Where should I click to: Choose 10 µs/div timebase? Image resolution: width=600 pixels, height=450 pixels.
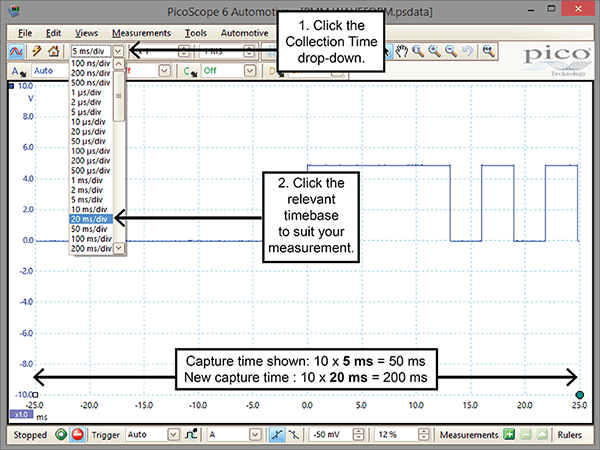[x=91, y=122]
